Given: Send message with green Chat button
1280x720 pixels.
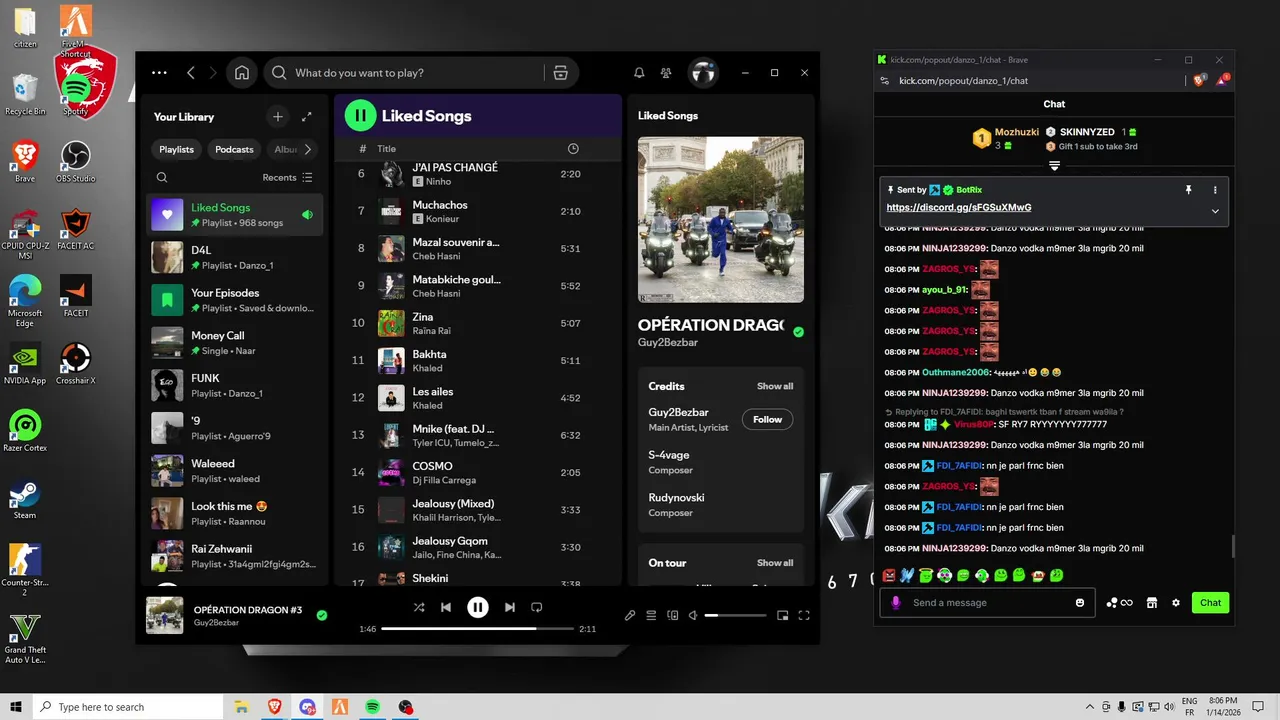Looking at the screenshot, I should [1210, 603].
